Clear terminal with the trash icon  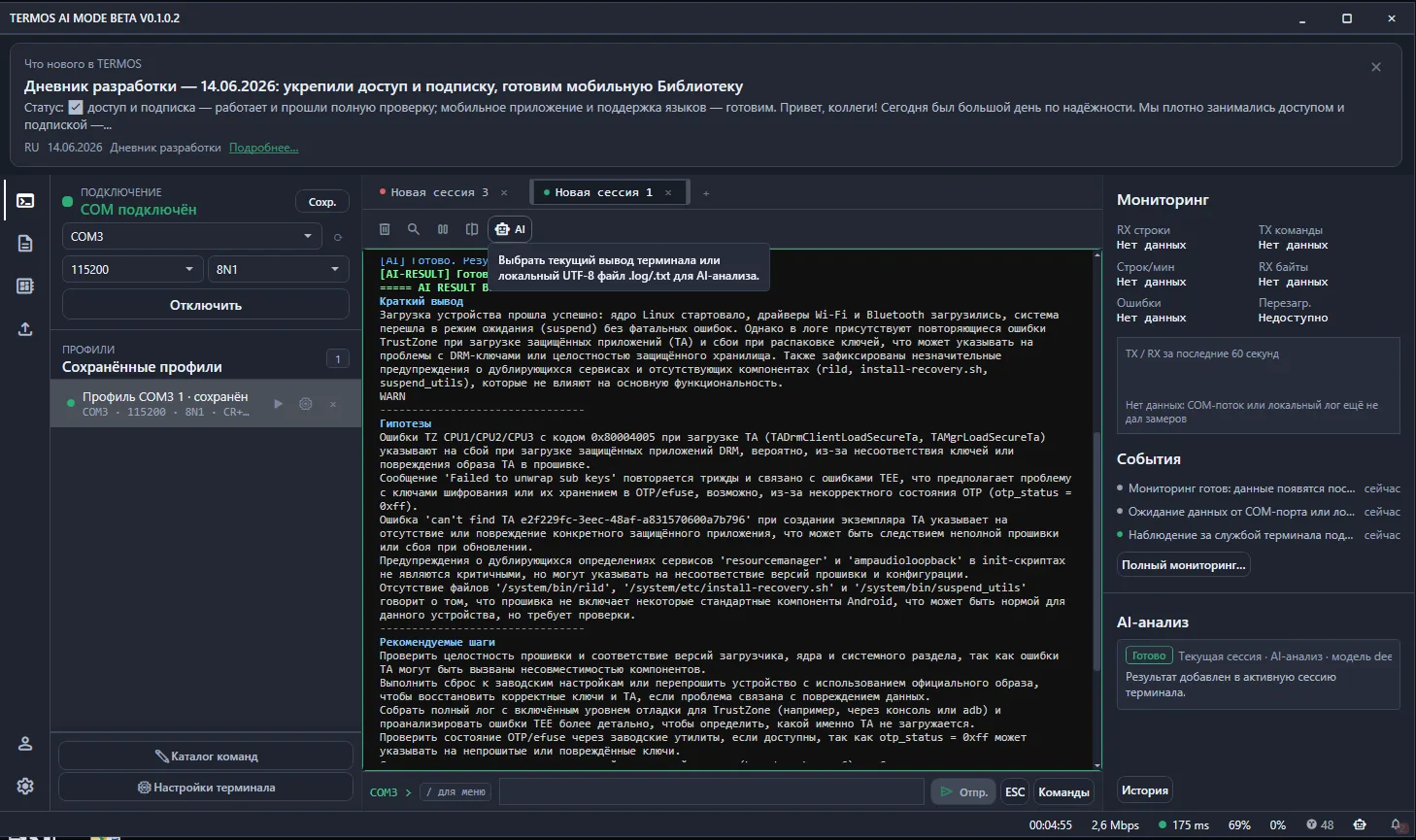click(x=385, y=229)
